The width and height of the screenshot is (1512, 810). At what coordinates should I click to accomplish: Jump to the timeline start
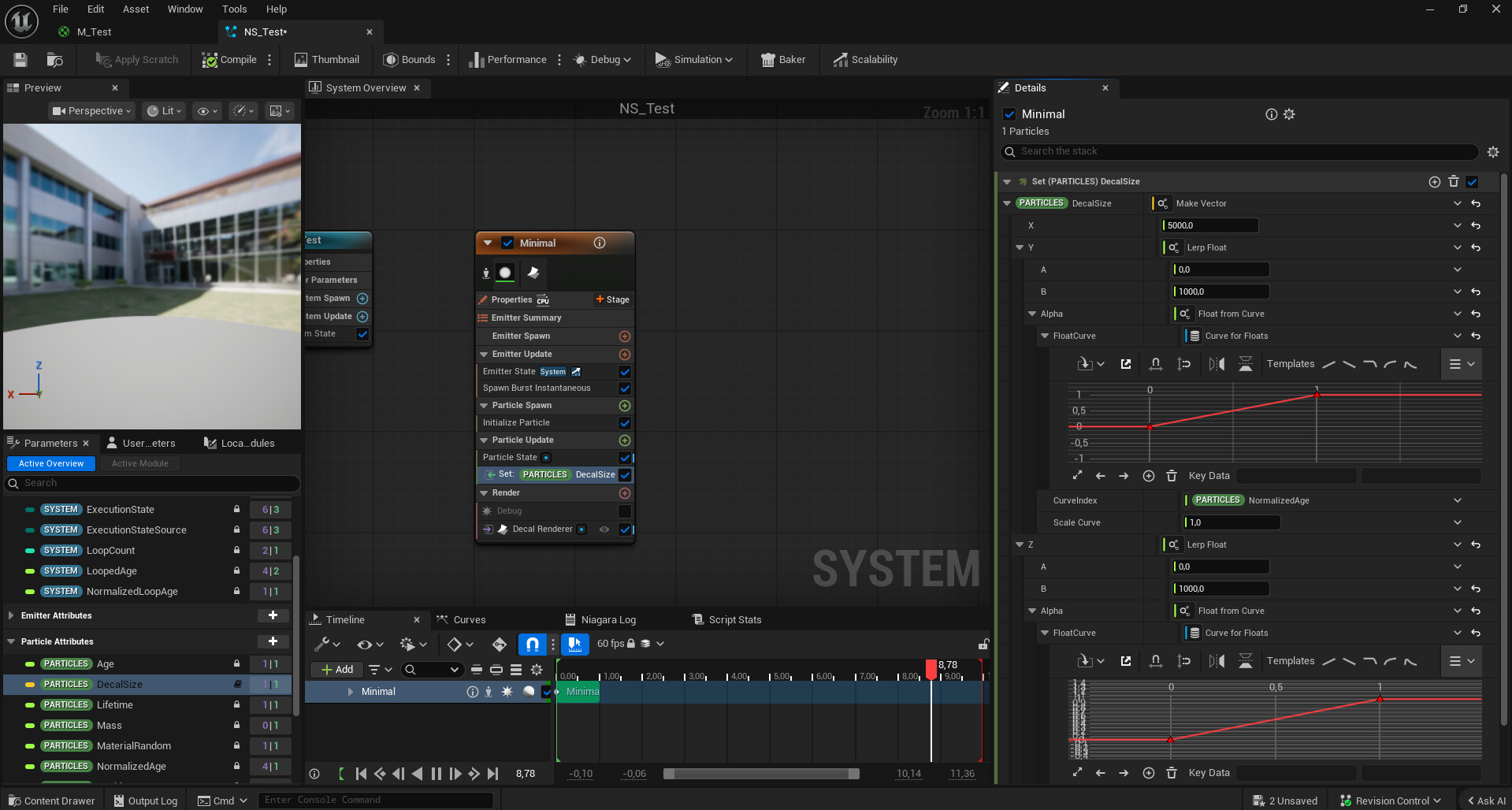361,774
